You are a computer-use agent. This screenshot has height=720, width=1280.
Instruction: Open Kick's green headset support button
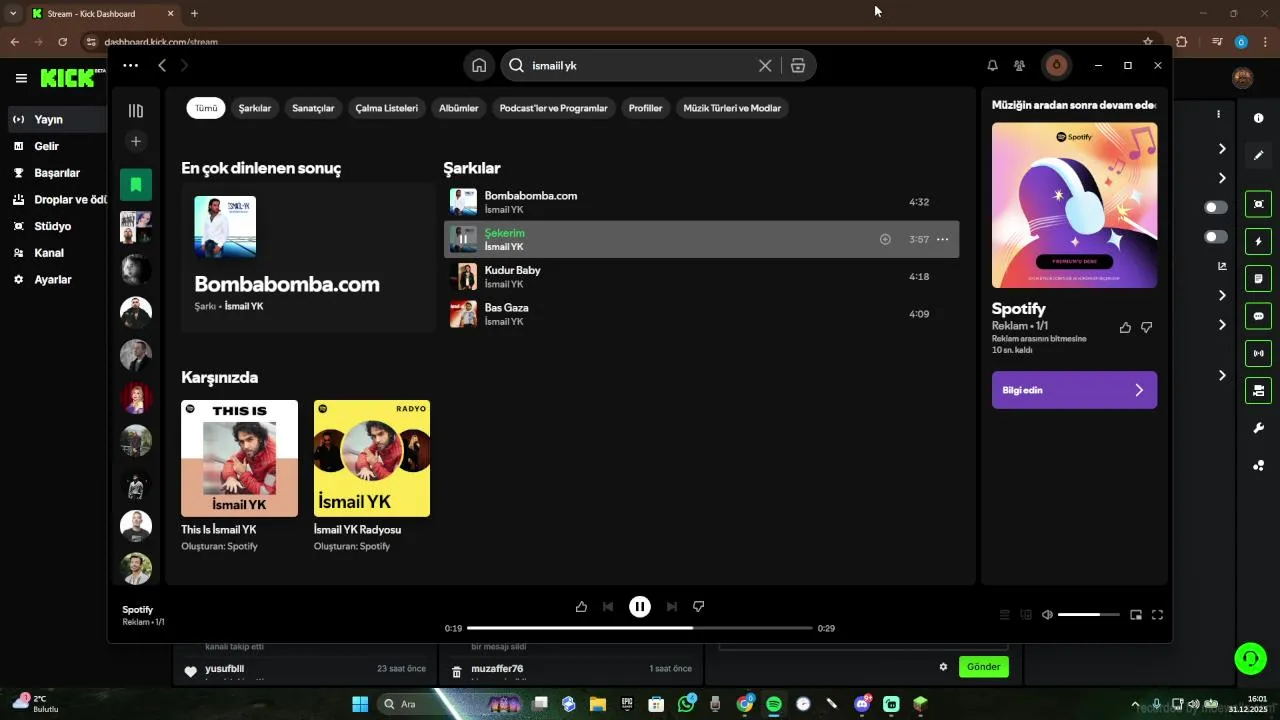click(1250, 658)
